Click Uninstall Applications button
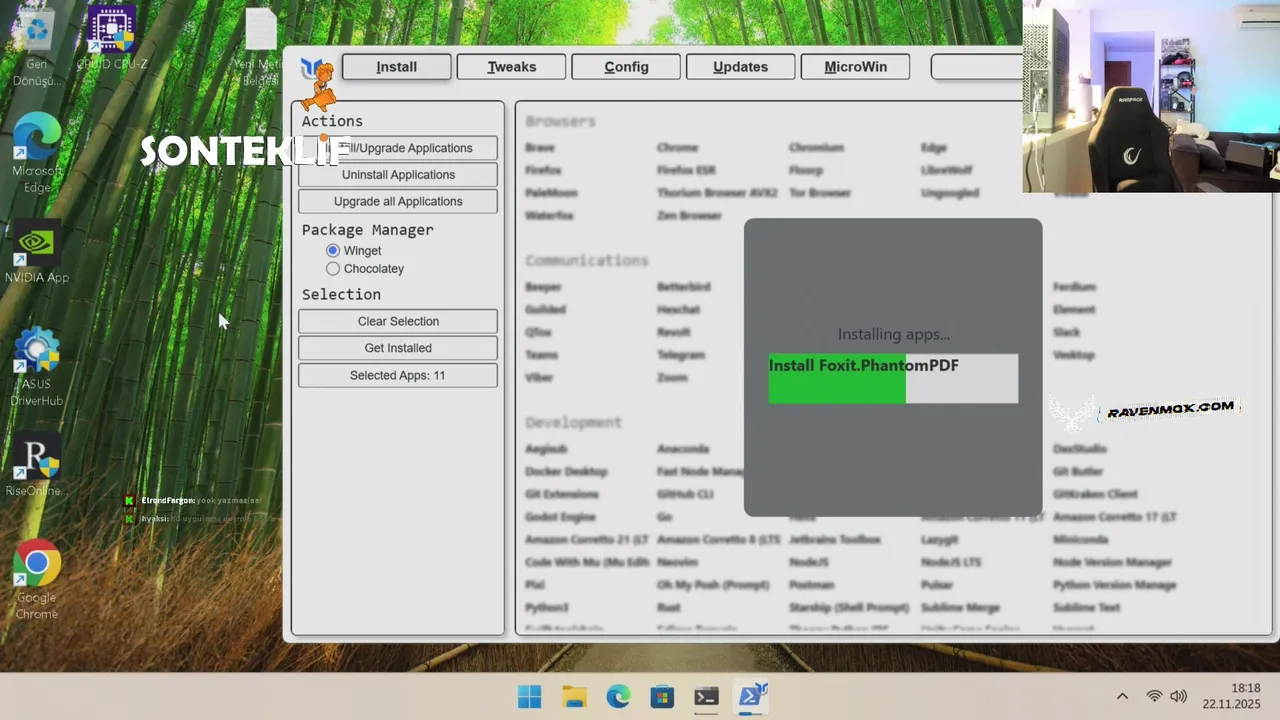The width and height of the screenshot is (1280, 720). pos(398,175)
